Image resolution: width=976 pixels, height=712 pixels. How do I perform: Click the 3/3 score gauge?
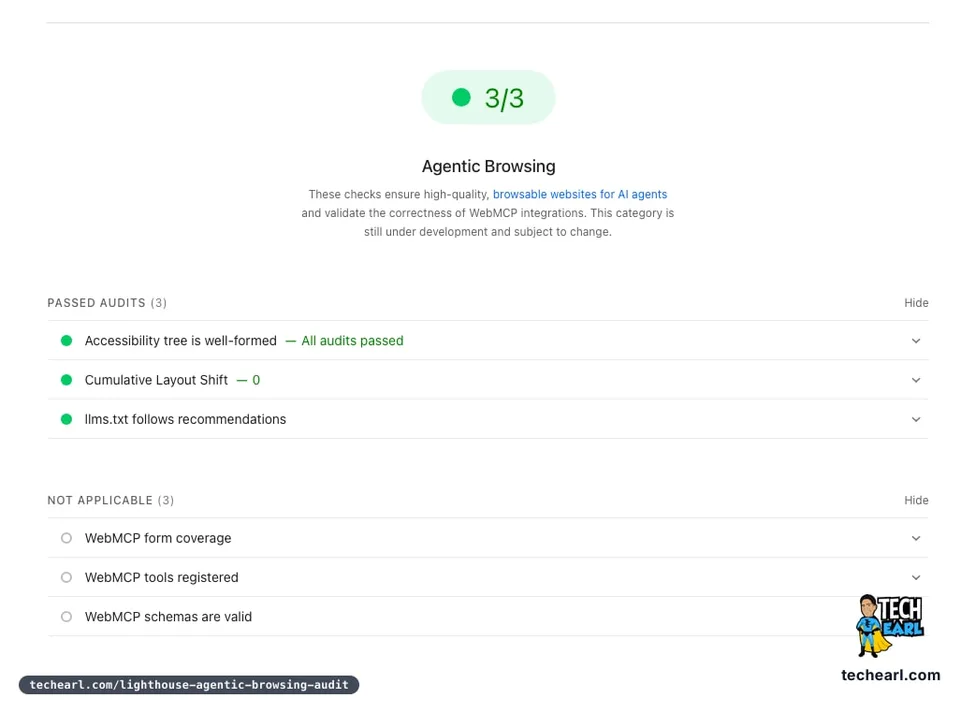(x=488, y=97)
